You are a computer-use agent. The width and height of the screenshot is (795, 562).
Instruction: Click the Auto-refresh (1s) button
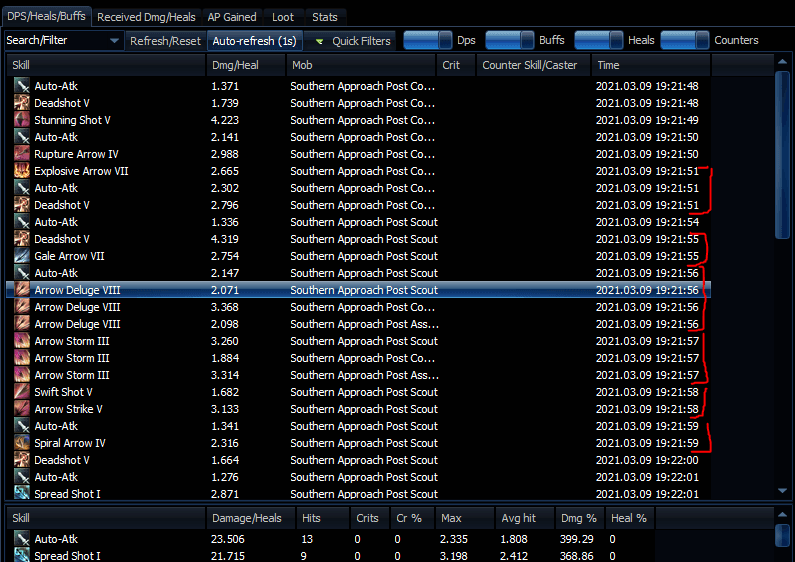pyautogui.click(x=254, y=41)
